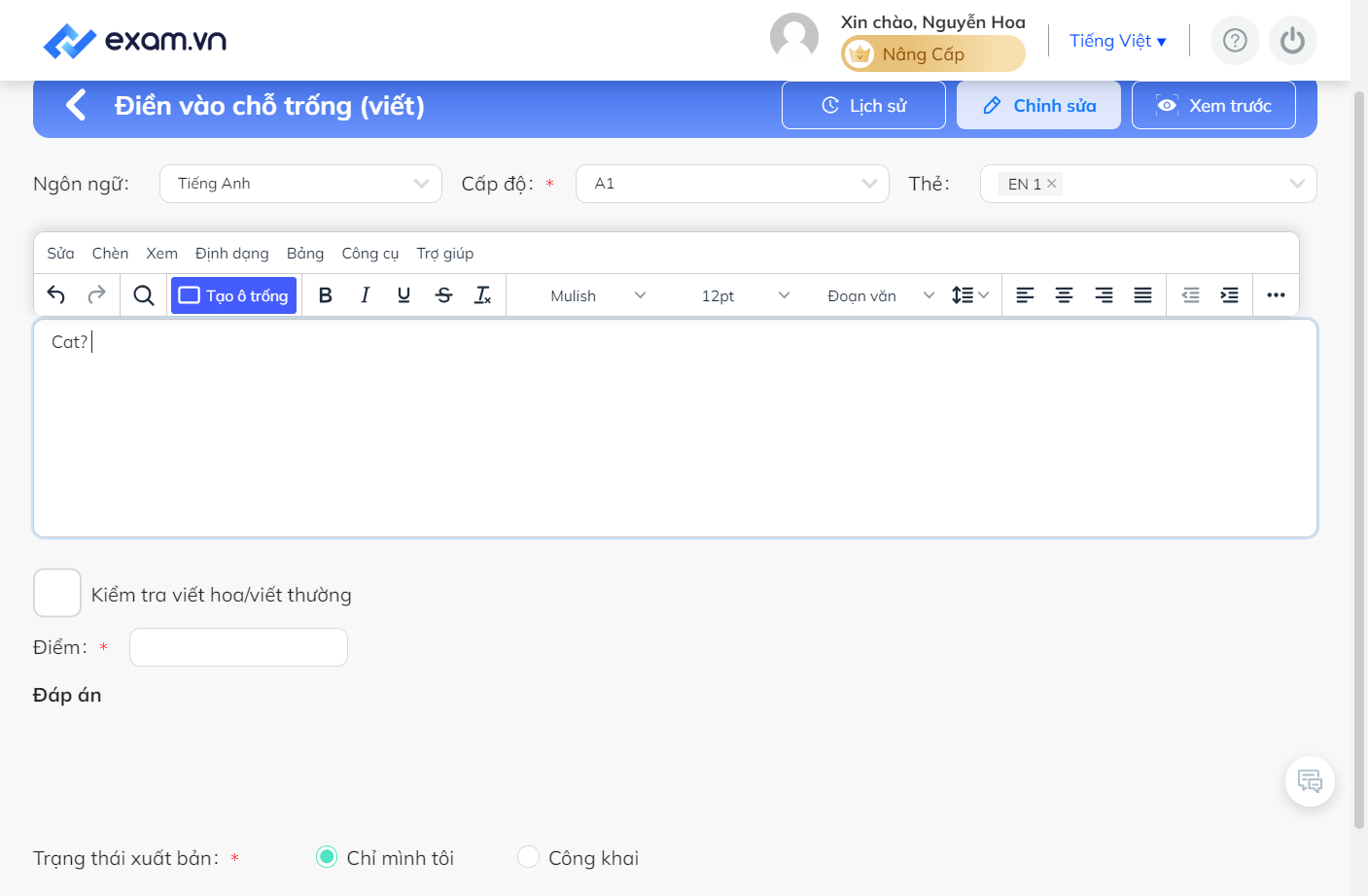Open the Định dạng menu
Image resolution: width=1368 pixels, height=896 pixels.
231,254
